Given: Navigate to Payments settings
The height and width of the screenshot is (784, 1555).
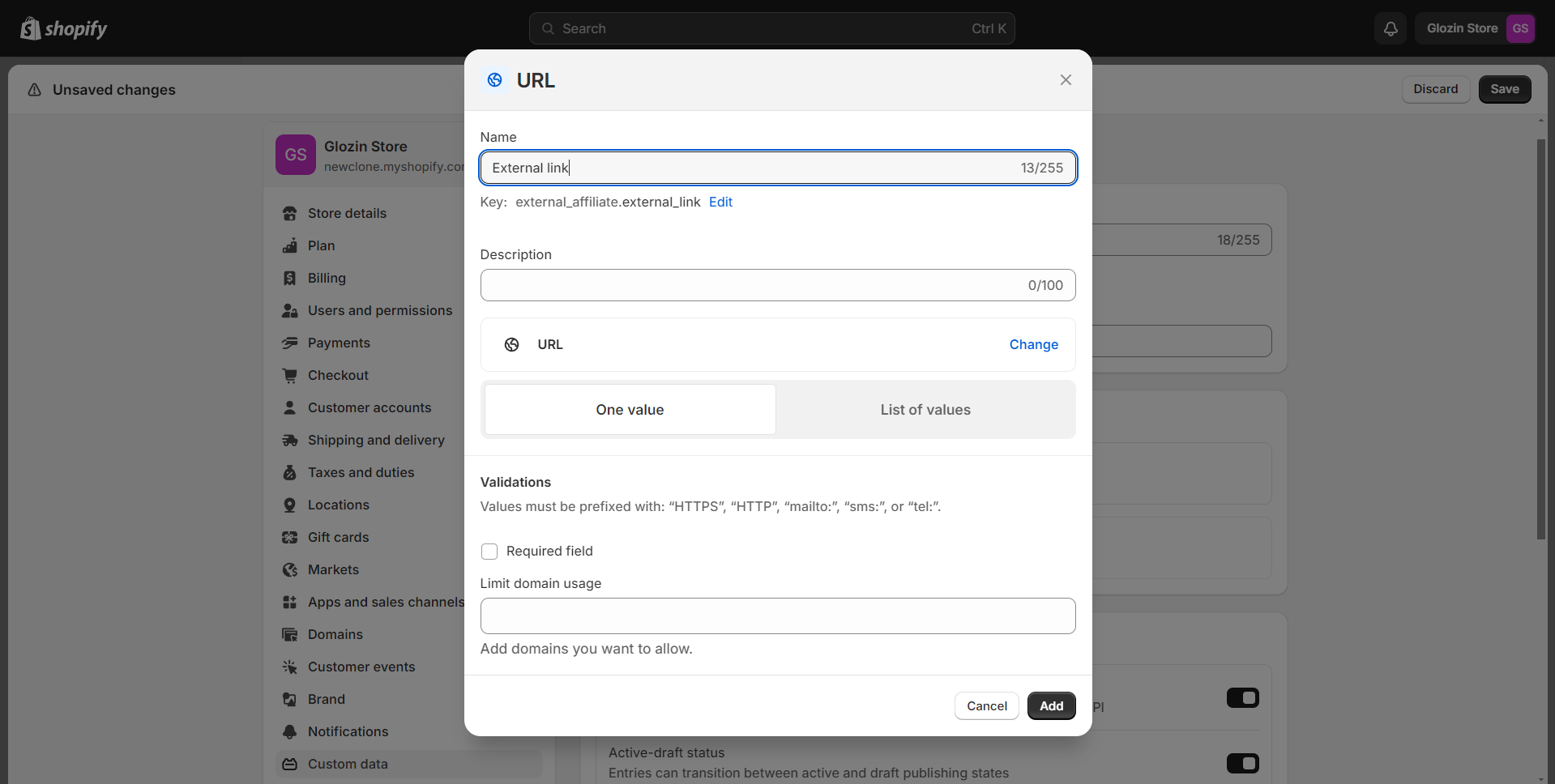Looking at the screenshot, I should point(339,343).
